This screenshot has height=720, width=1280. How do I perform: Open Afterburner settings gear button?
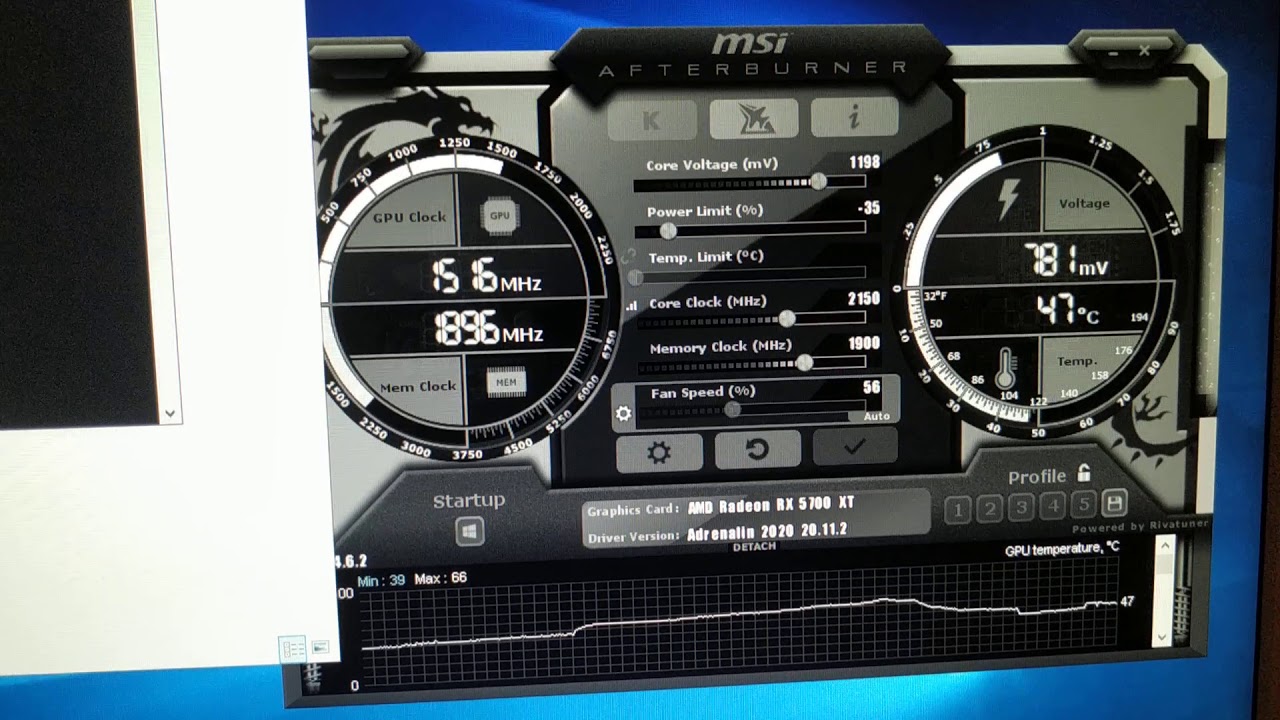659,452
